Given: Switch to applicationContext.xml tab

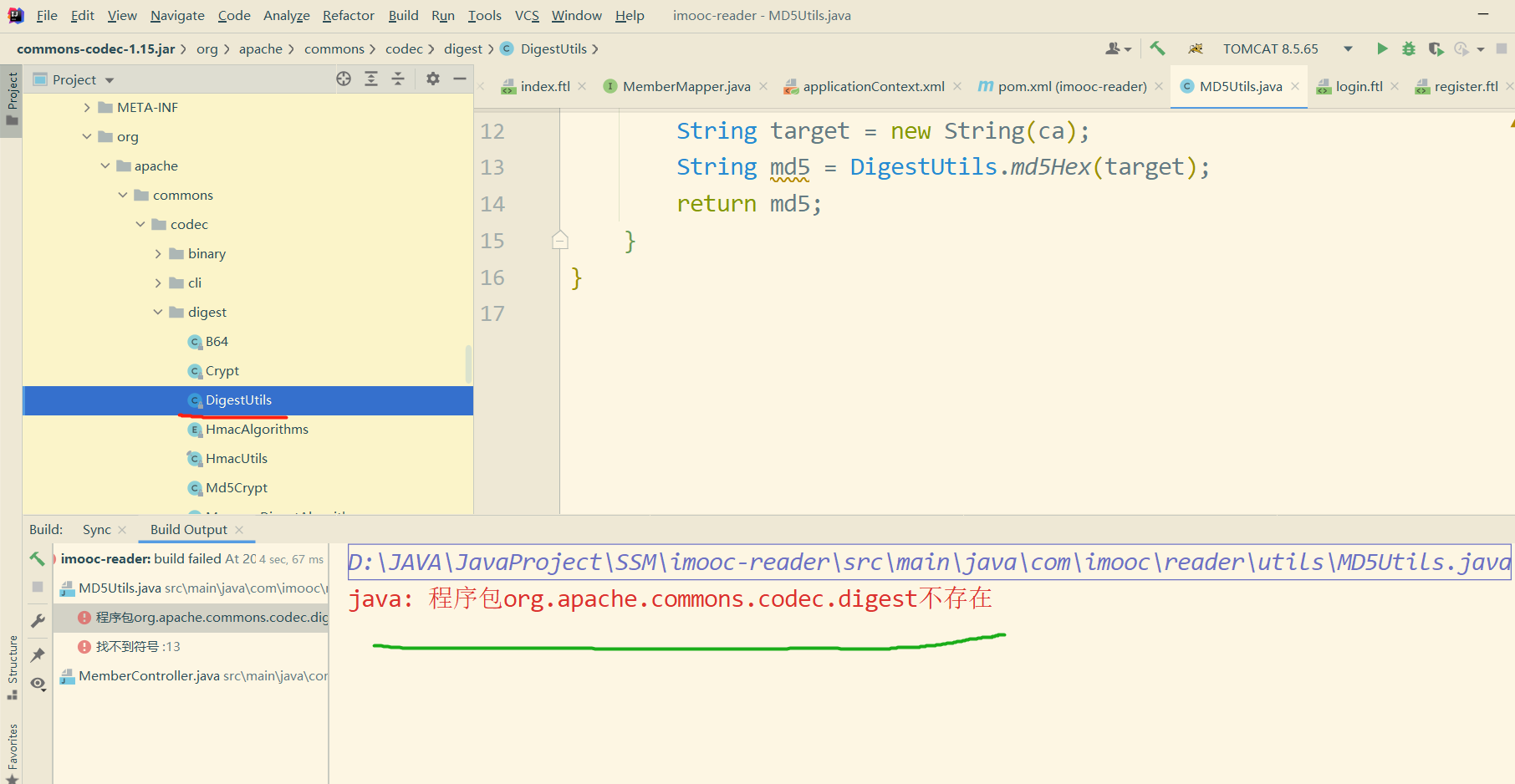Looking at the screenshot, I should (873, 86).
